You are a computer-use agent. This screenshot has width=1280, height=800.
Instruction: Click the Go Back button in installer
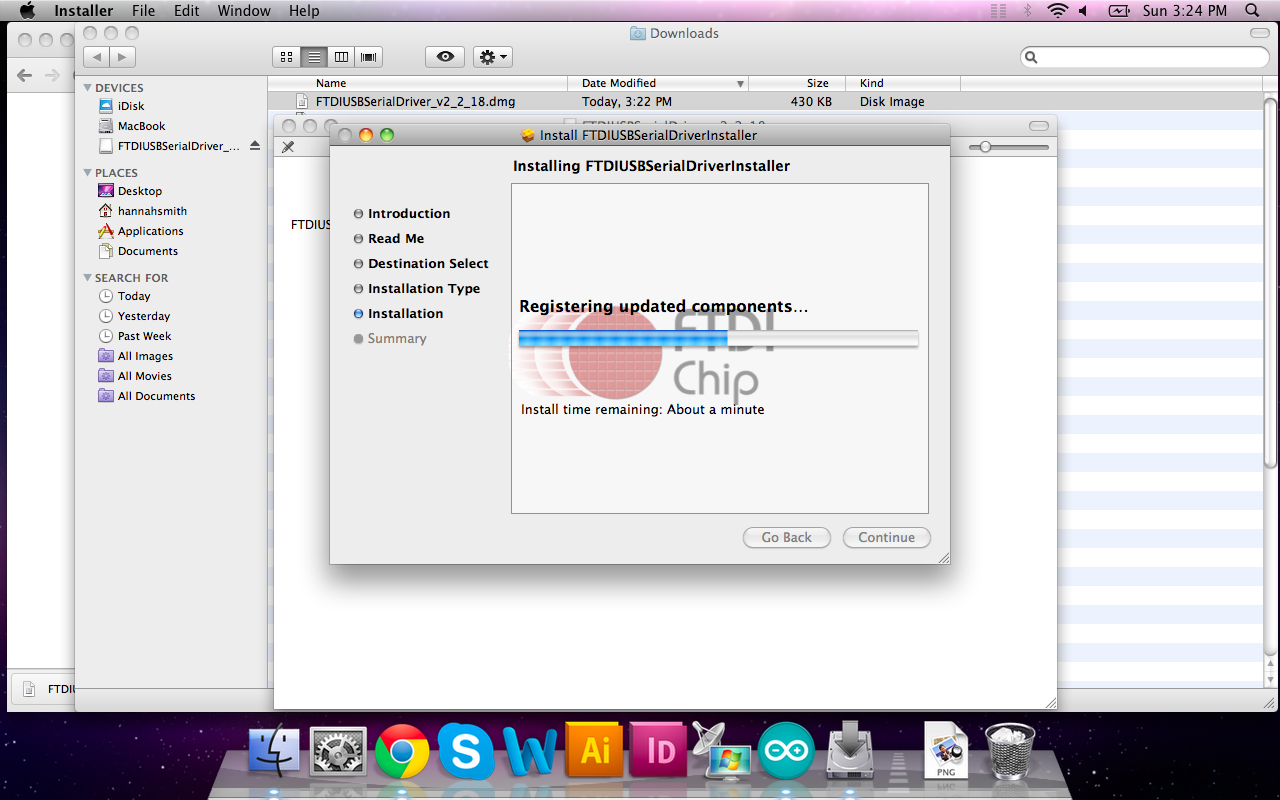[x=786, y=537]
